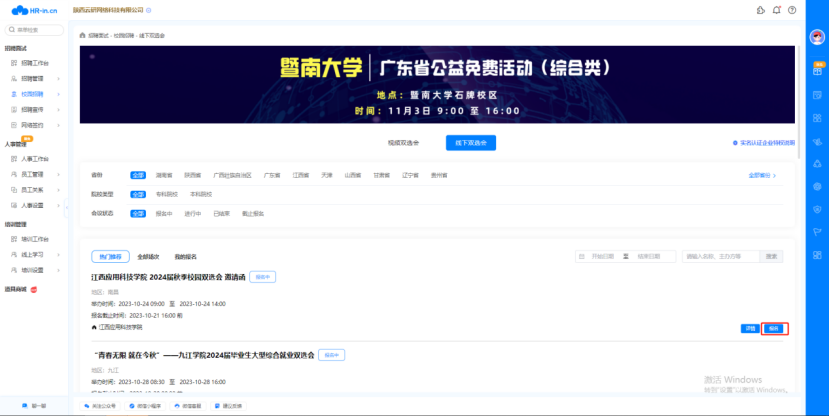Switch to 我的报名 tab

pos(187,256)
